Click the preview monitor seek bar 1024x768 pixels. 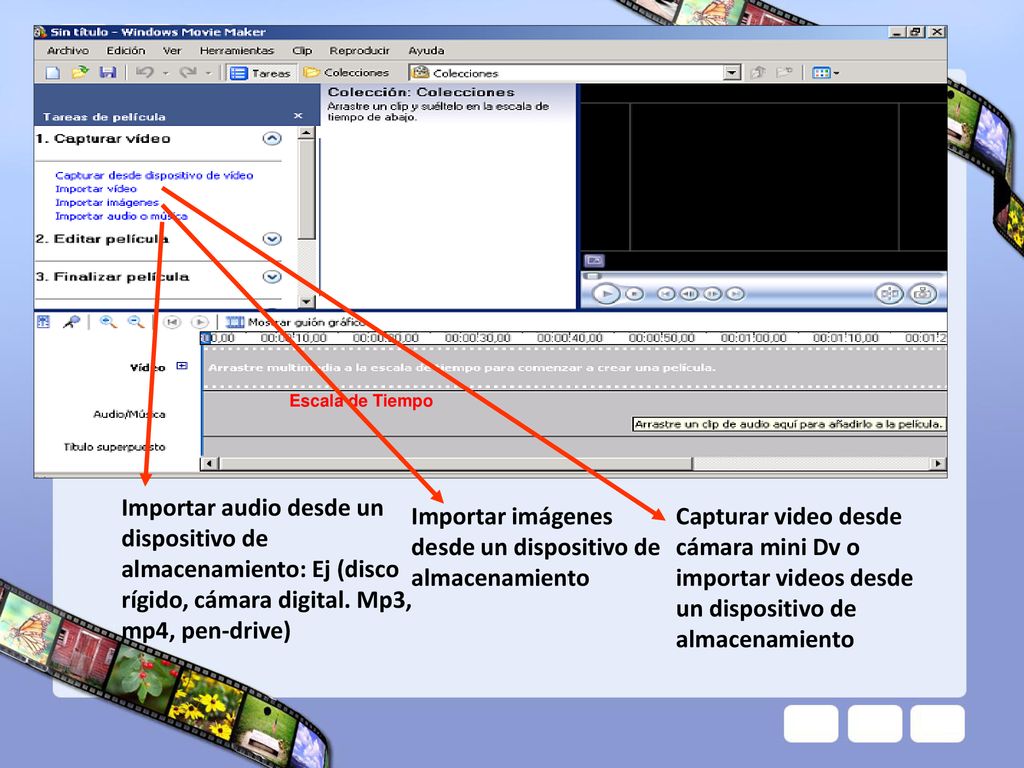763,276
